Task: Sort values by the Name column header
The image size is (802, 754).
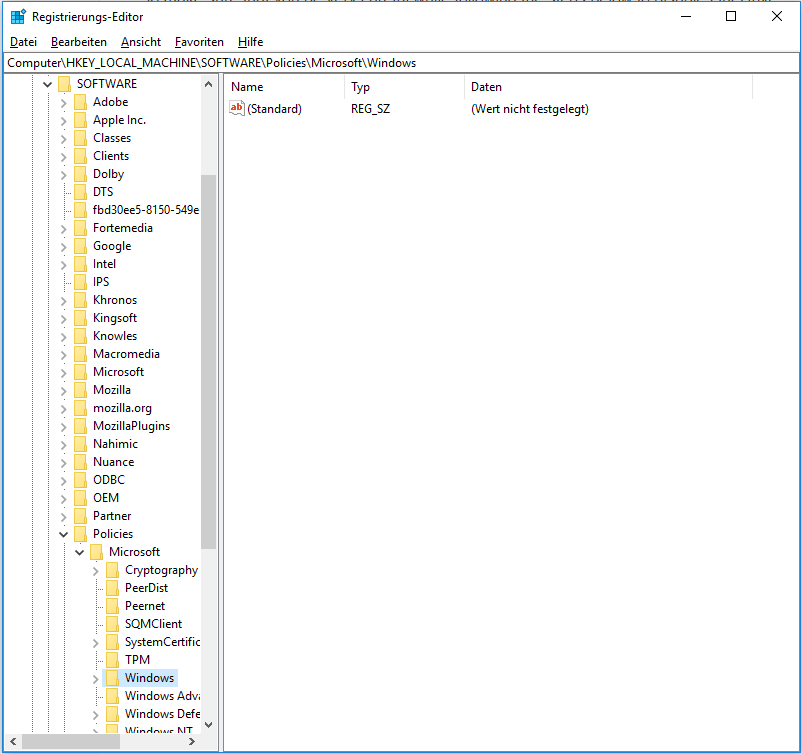Action: 285,87
